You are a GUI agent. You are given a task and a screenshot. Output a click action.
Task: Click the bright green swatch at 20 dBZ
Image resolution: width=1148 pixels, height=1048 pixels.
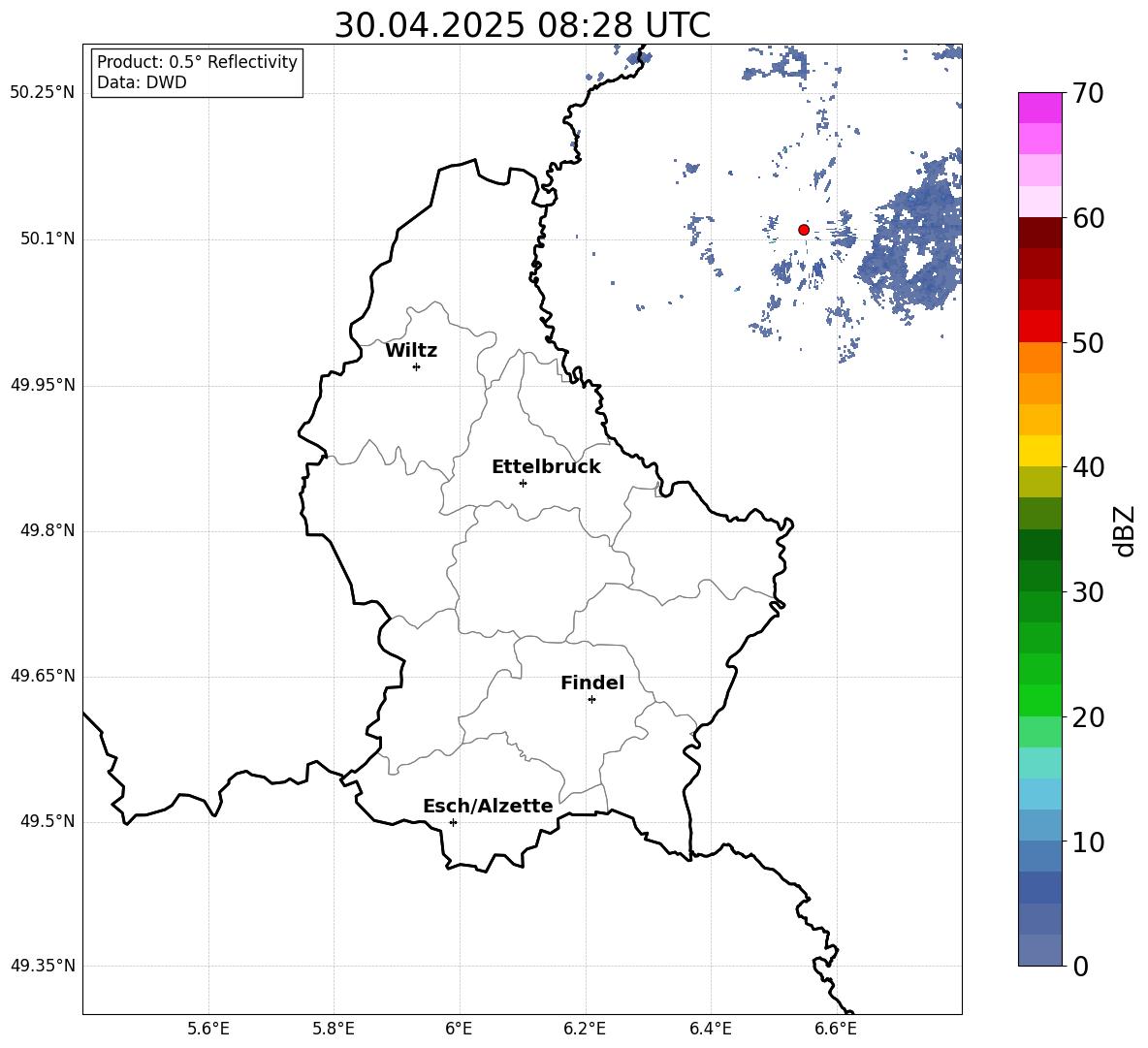(1039, 700)
